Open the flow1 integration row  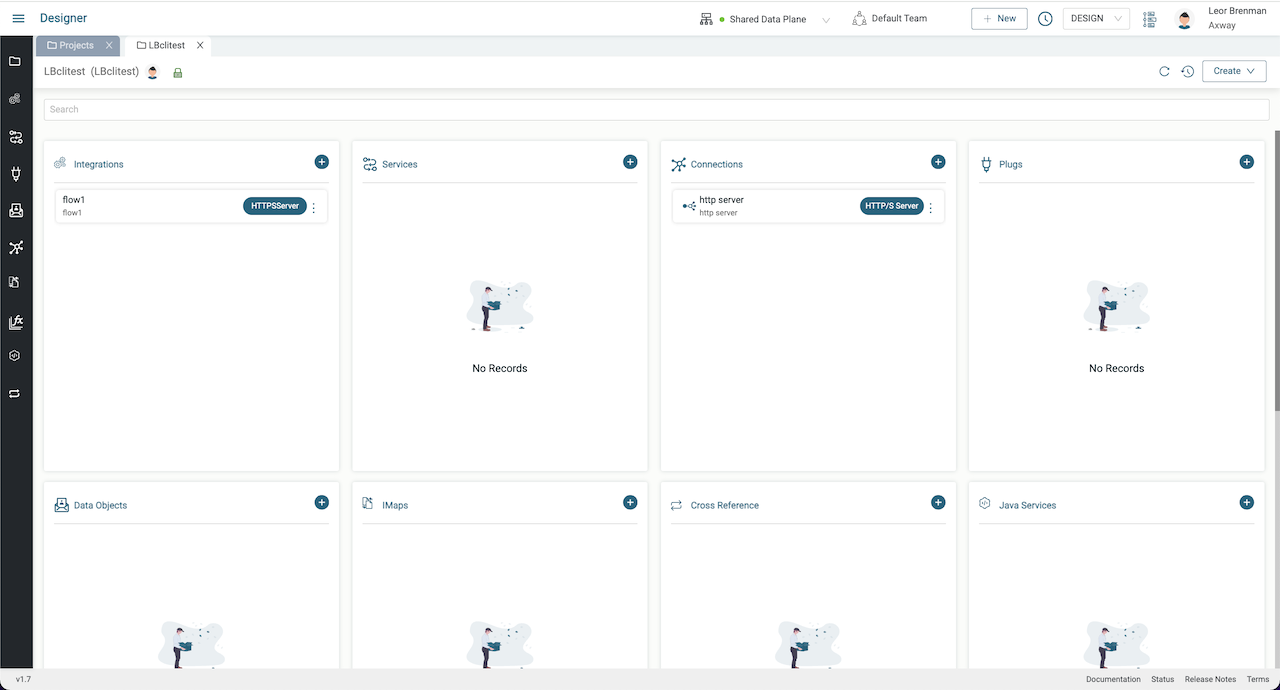coord(191,206)
